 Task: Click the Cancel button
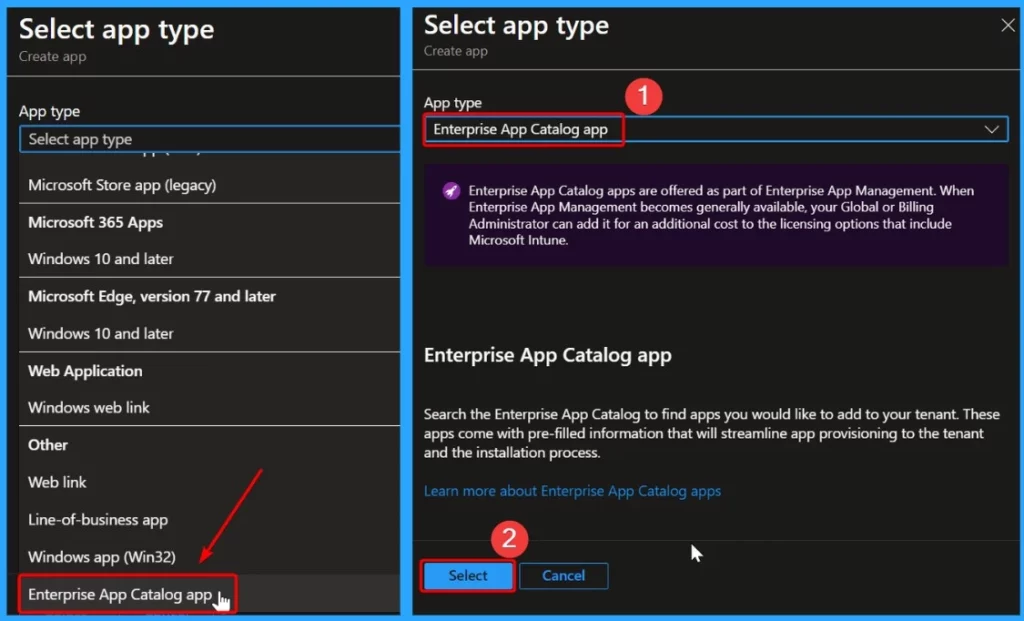(564, 575)
